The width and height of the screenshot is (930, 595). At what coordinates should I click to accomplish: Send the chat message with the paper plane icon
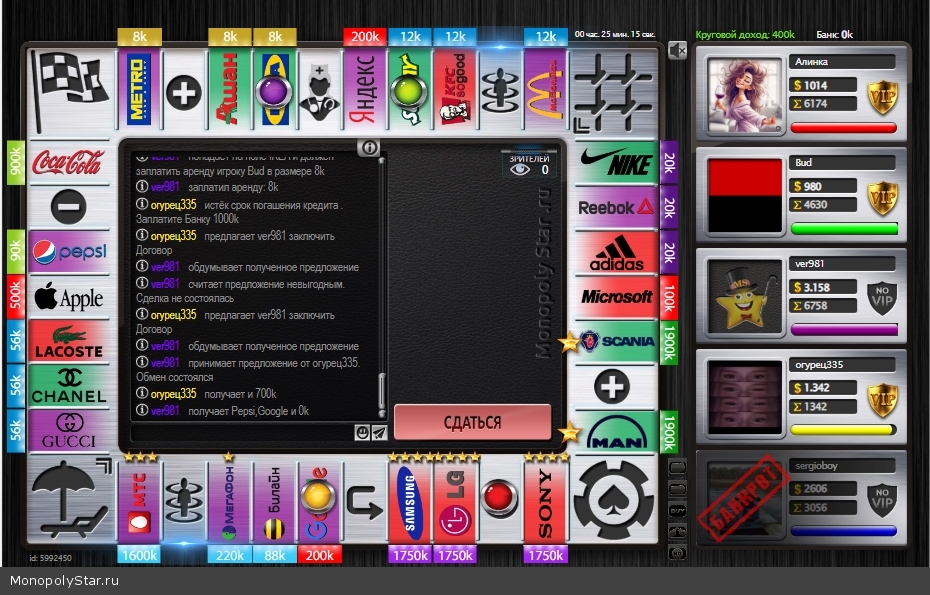pos(379,432)
